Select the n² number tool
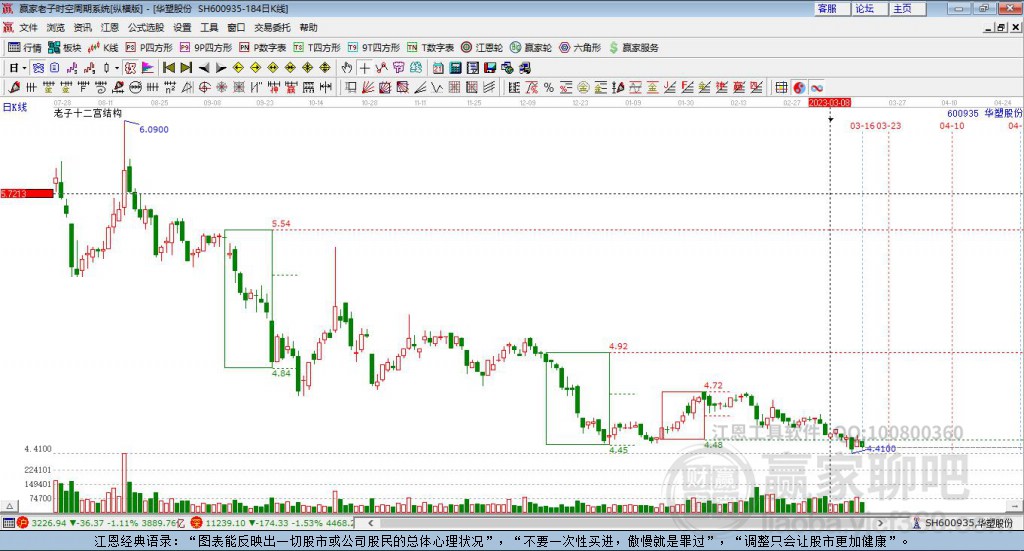This screenshot has height=551, width=1024. coord(170,87)
